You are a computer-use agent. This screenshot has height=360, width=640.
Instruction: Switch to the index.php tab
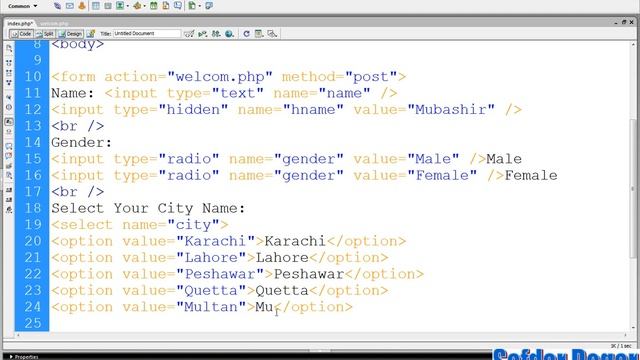20,24
